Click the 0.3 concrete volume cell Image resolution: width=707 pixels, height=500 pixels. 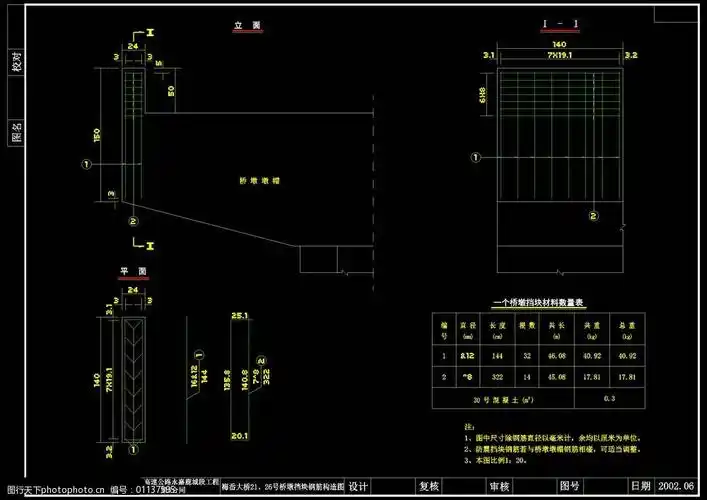coord(609,399)
